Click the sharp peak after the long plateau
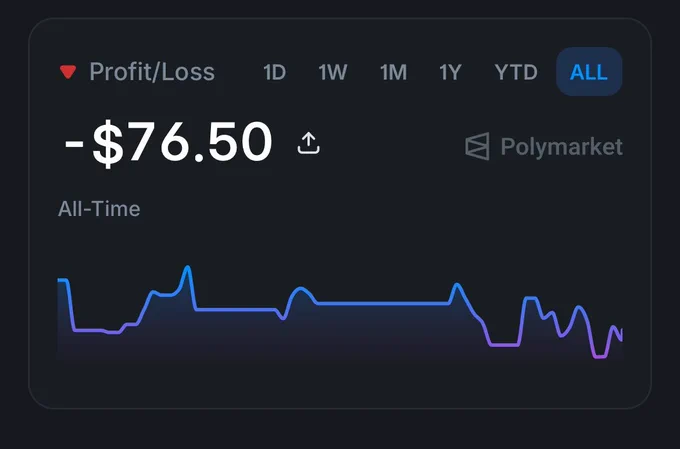This screenshot has height=449, width=680. 457,285
